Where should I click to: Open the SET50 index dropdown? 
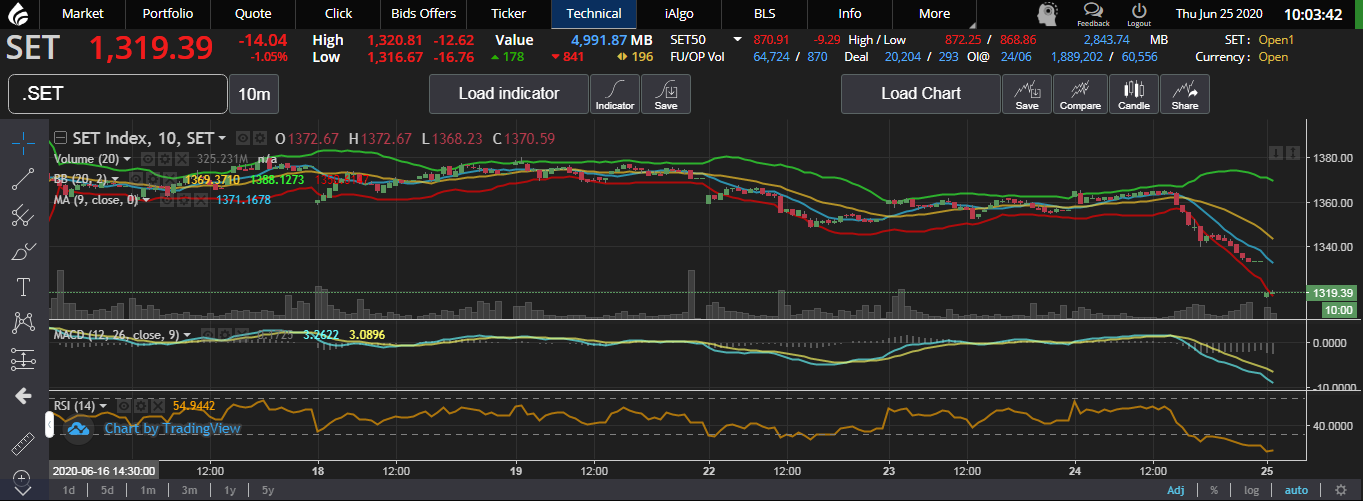(738, 39)
